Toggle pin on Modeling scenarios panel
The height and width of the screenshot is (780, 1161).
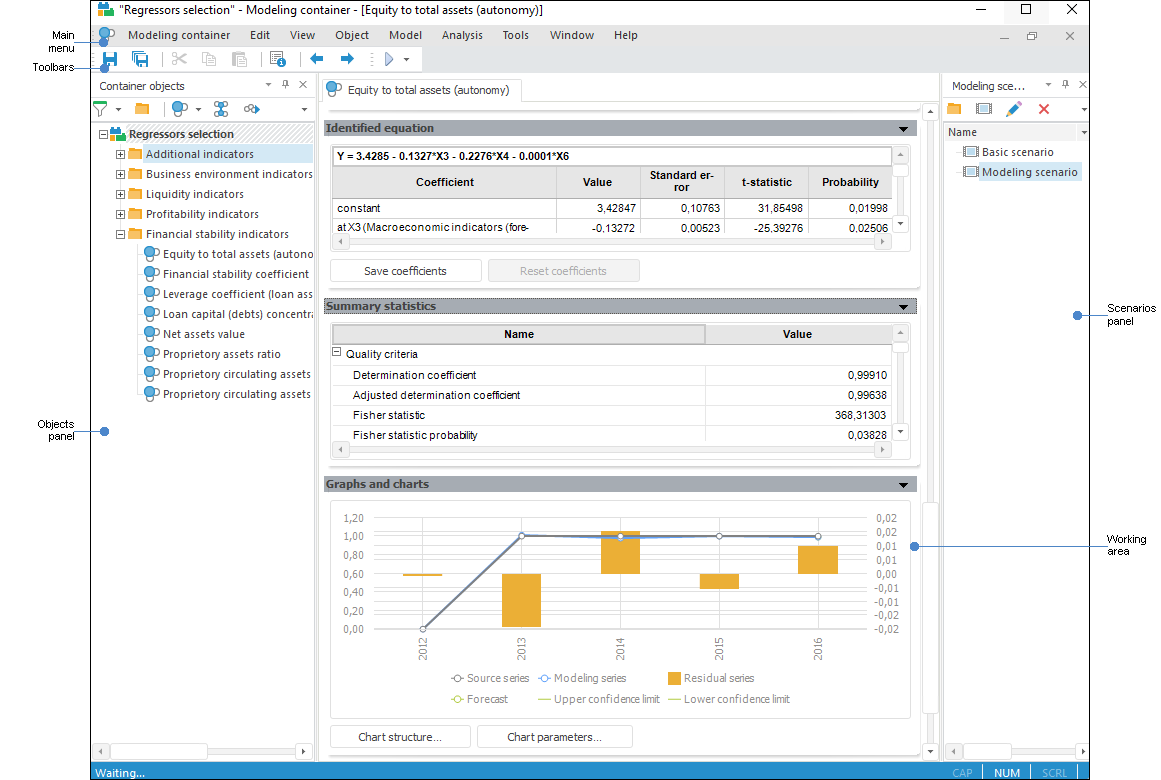[x=1065, y=86]
